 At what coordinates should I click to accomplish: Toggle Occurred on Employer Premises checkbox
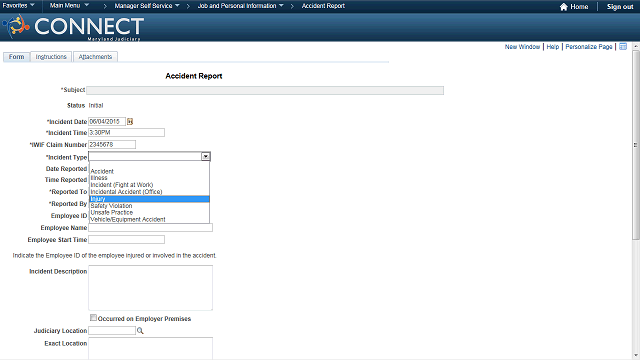(93, 318)
